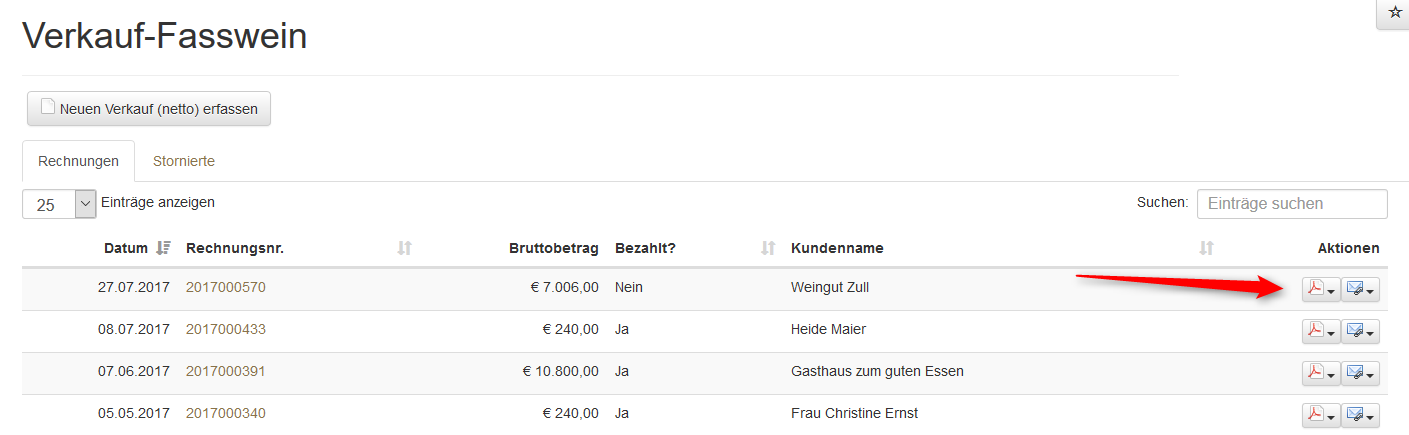Open invoice link 2017000433
This screenshot has width=1409, height=435.
click(226, 329)
